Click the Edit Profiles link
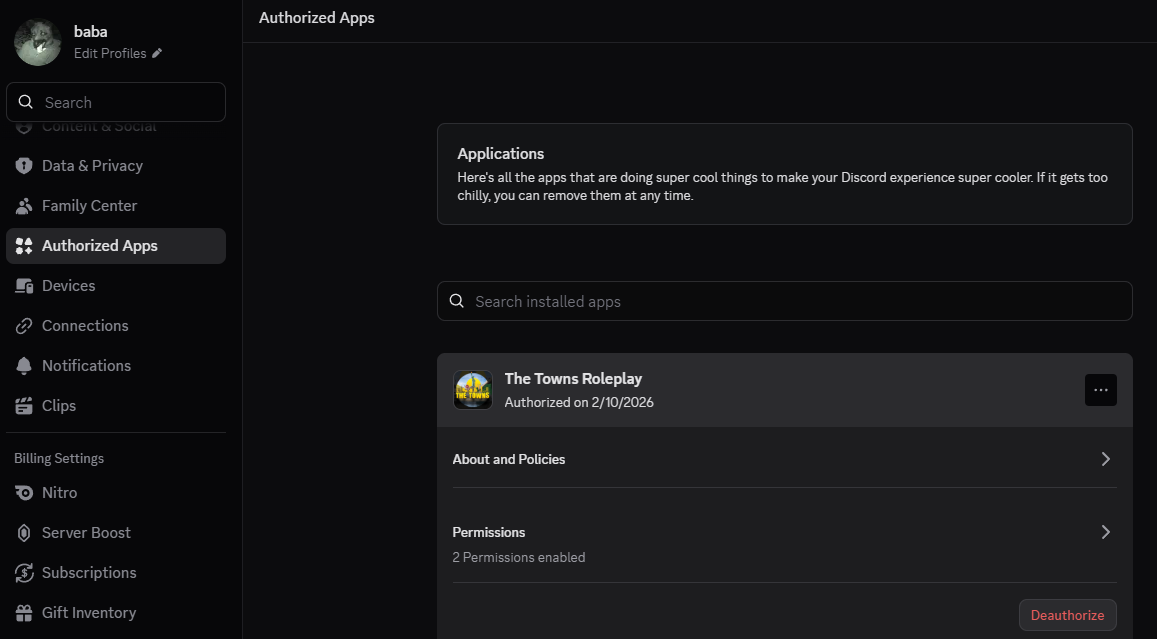Screen dimensions: 1157x639 point(110,54)
